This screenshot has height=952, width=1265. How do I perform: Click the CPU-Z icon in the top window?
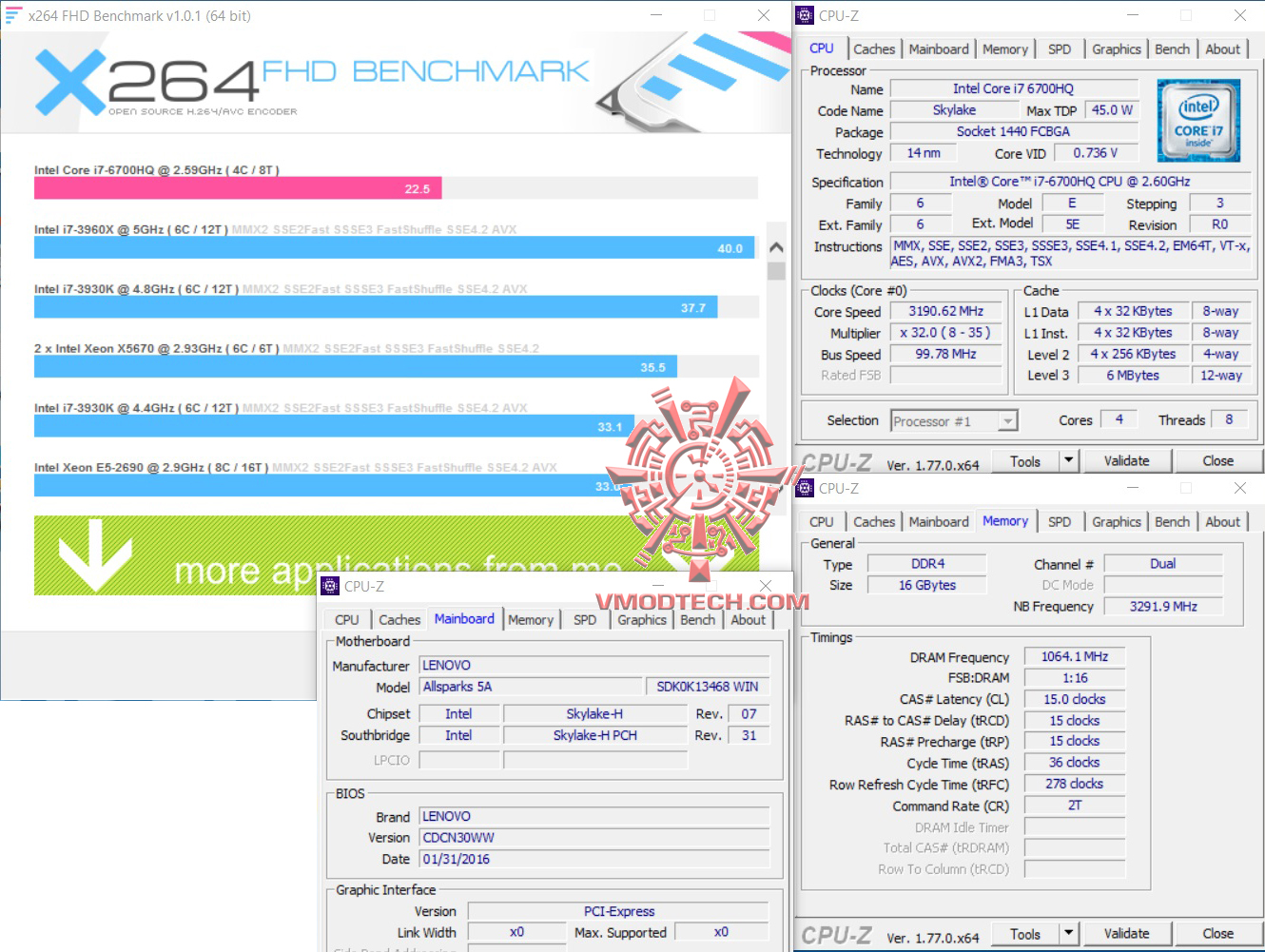[x=807, y=15]
